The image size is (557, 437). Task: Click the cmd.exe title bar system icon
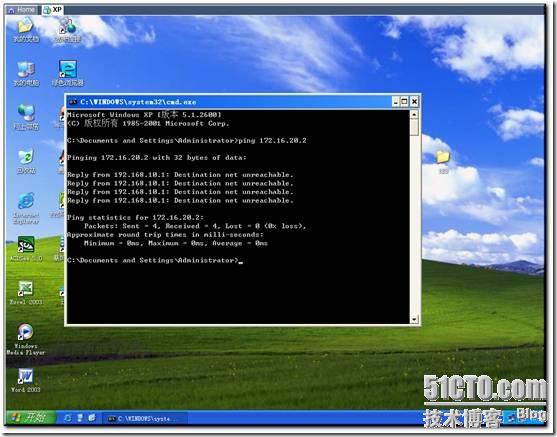point(73,102)
